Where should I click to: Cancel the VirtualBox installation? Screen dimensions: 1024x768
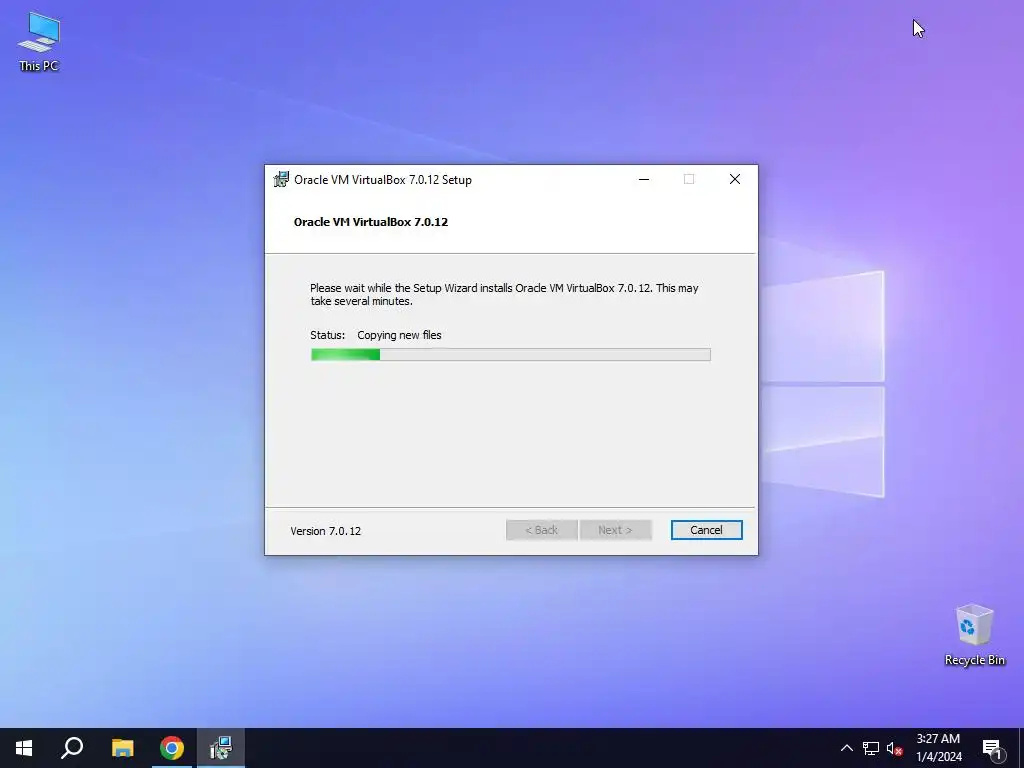point(706,530)
